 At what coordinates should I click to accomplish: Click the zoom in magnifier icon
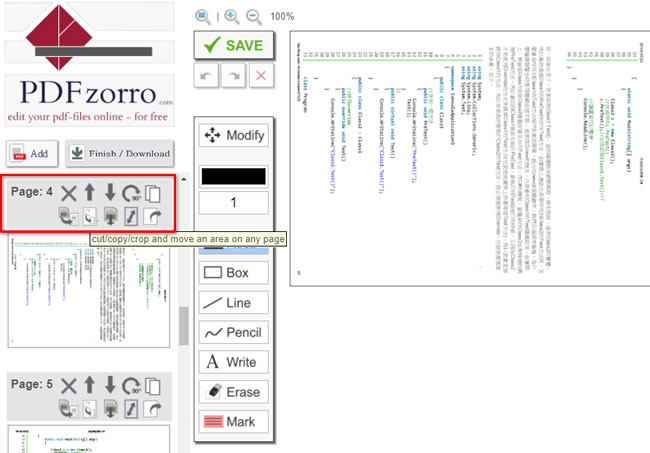coord(232,17)
